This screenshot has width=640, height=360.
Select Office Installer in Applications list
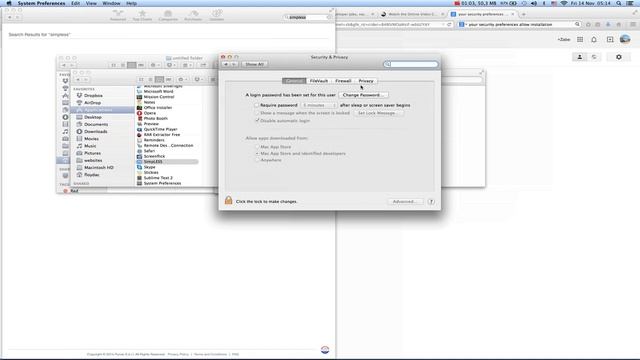click(x=158, y=108)
